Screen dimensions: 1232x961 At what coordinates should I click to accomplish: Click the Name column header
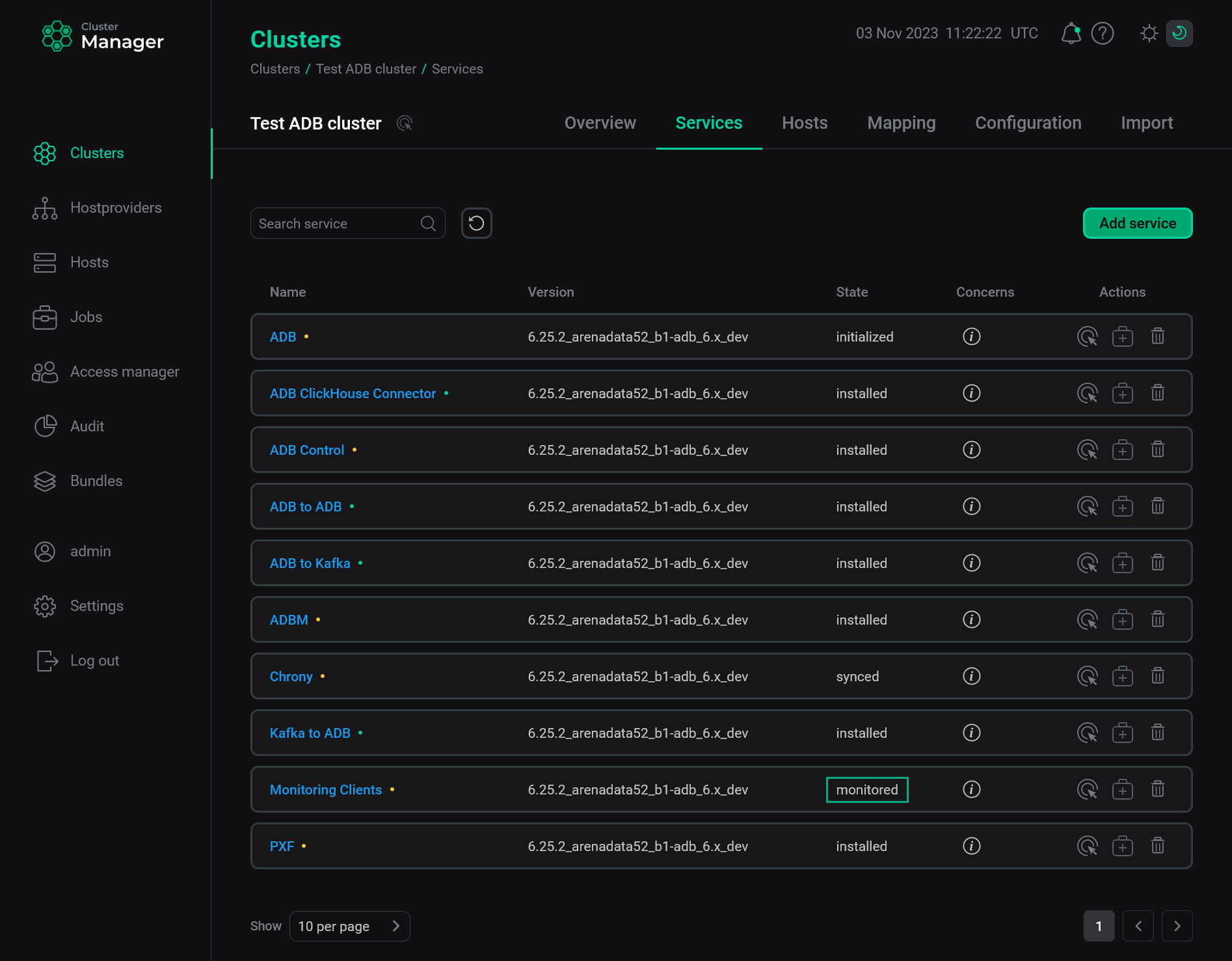pos(288,292)
